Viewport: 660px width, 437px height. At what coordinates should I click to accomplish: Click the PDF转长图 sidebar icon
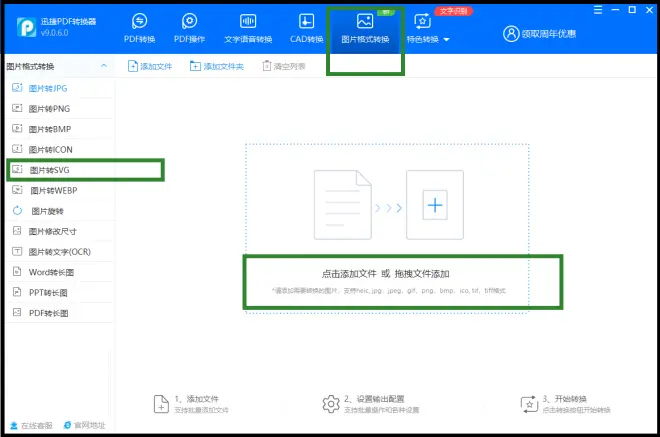point(17,312)
